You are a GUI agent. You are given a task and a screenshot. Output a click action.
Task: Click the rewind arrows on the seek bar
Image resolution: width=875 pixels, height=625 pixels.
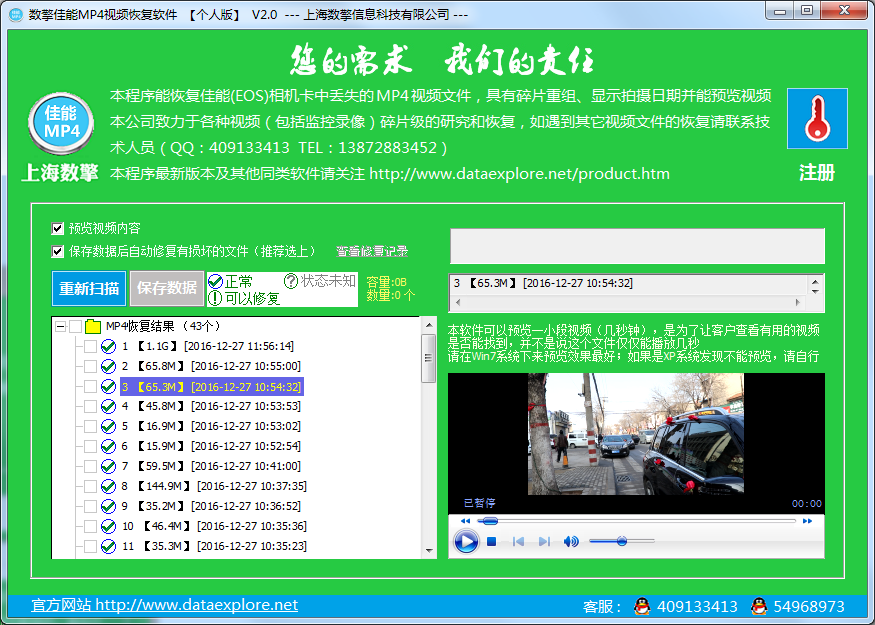pos(466,520)
